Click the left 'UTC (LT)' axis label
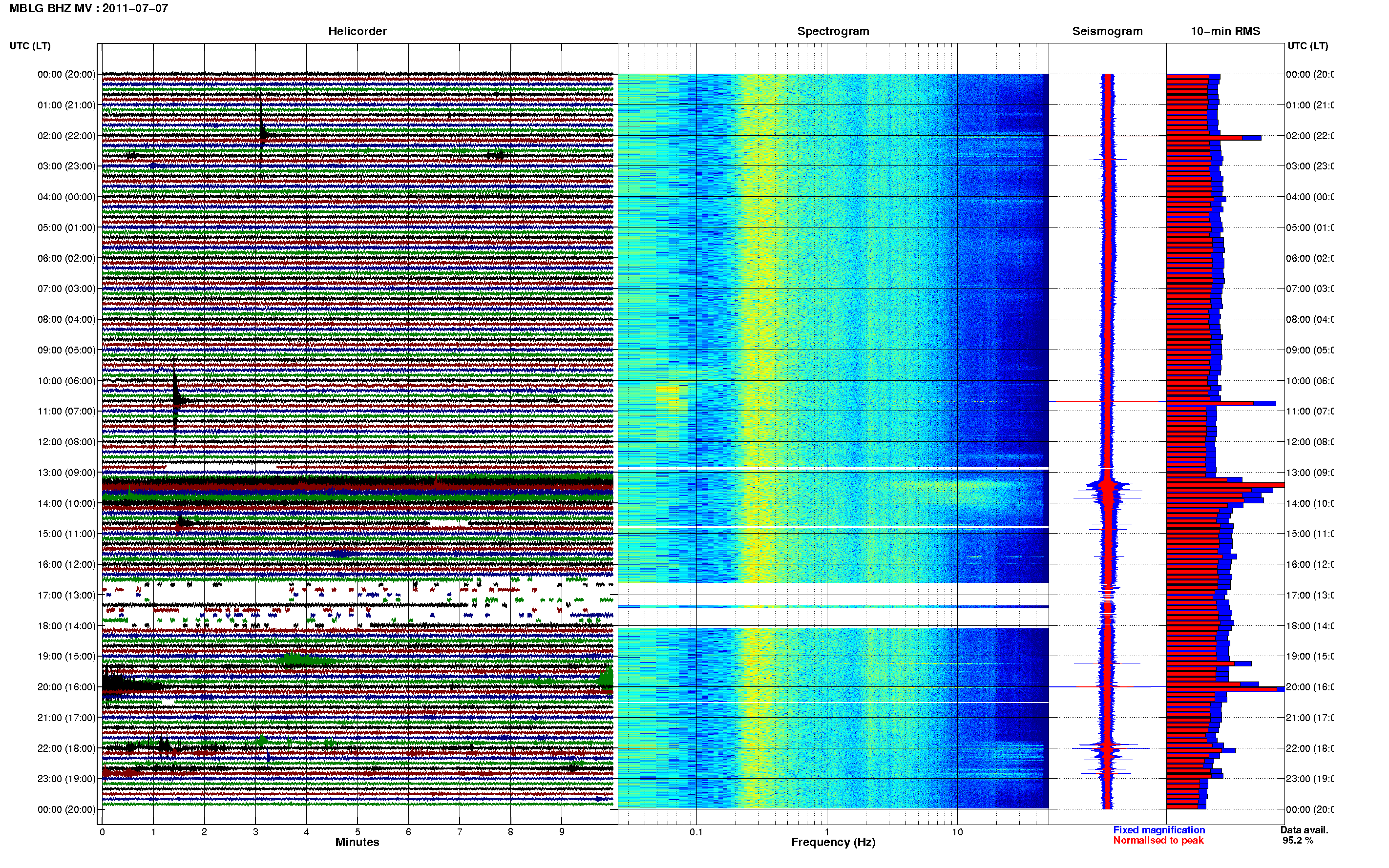 point(30,45)
